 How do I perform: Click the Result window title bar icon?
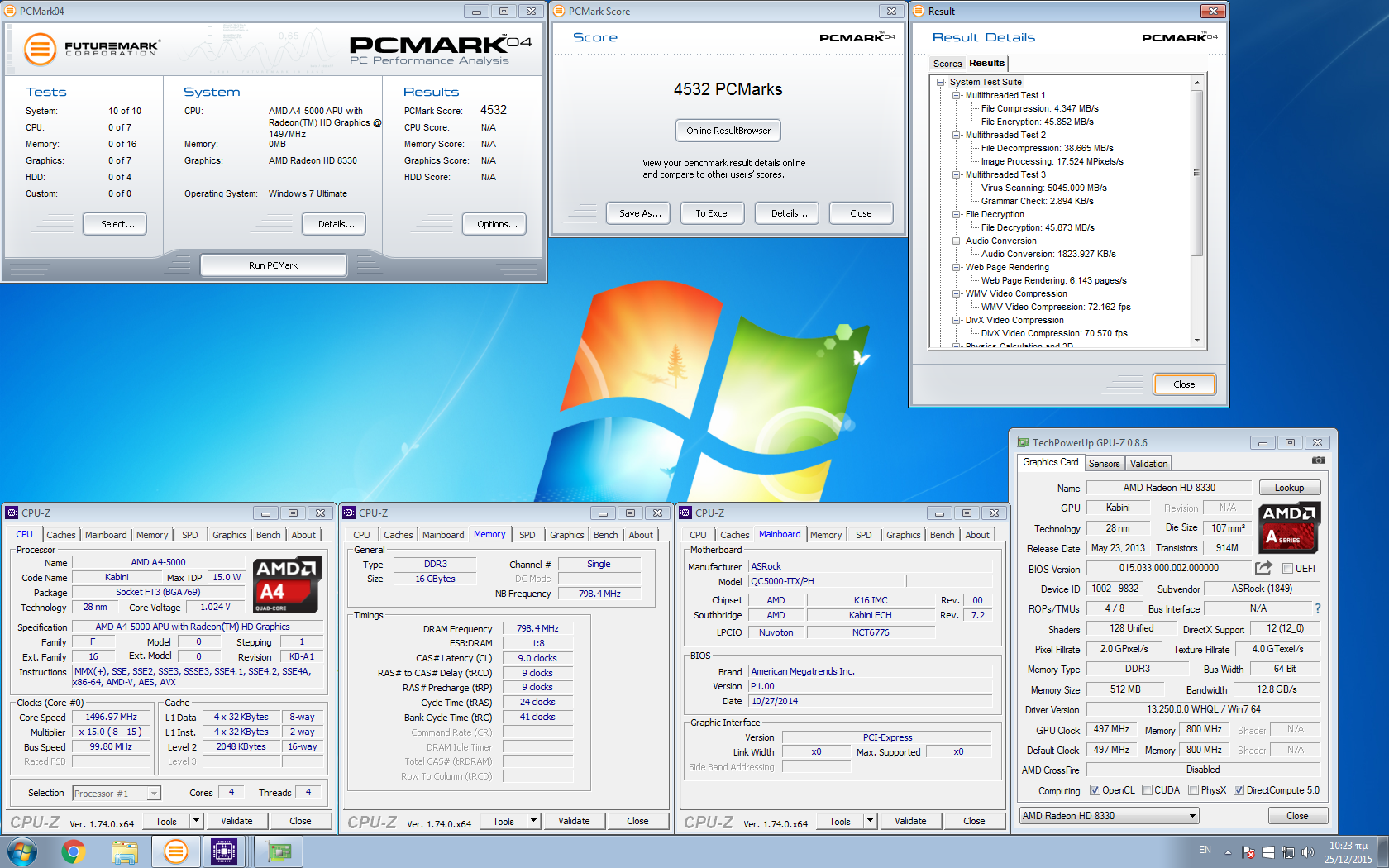pos(919,12)
